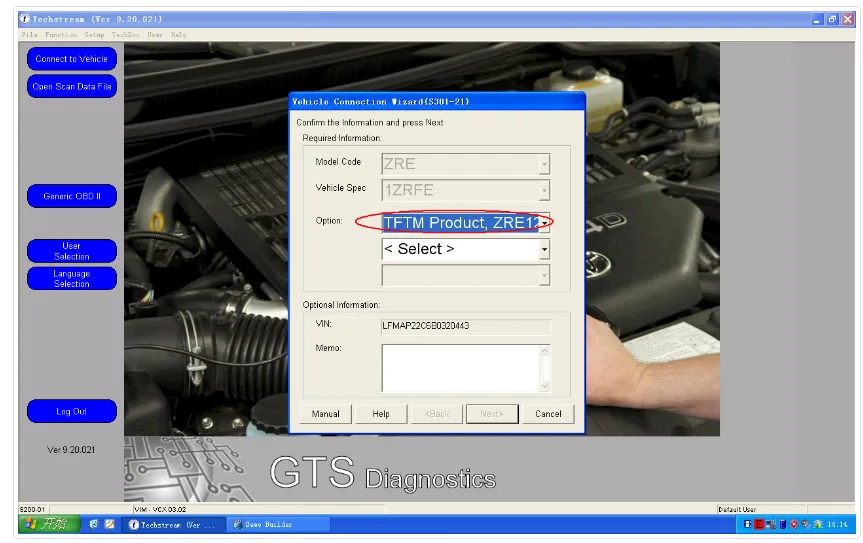Click the green safely remove hardware tray icon
The height and width of the screenshot is (543, 863).
pyautogui.click(x=817, y=524)
